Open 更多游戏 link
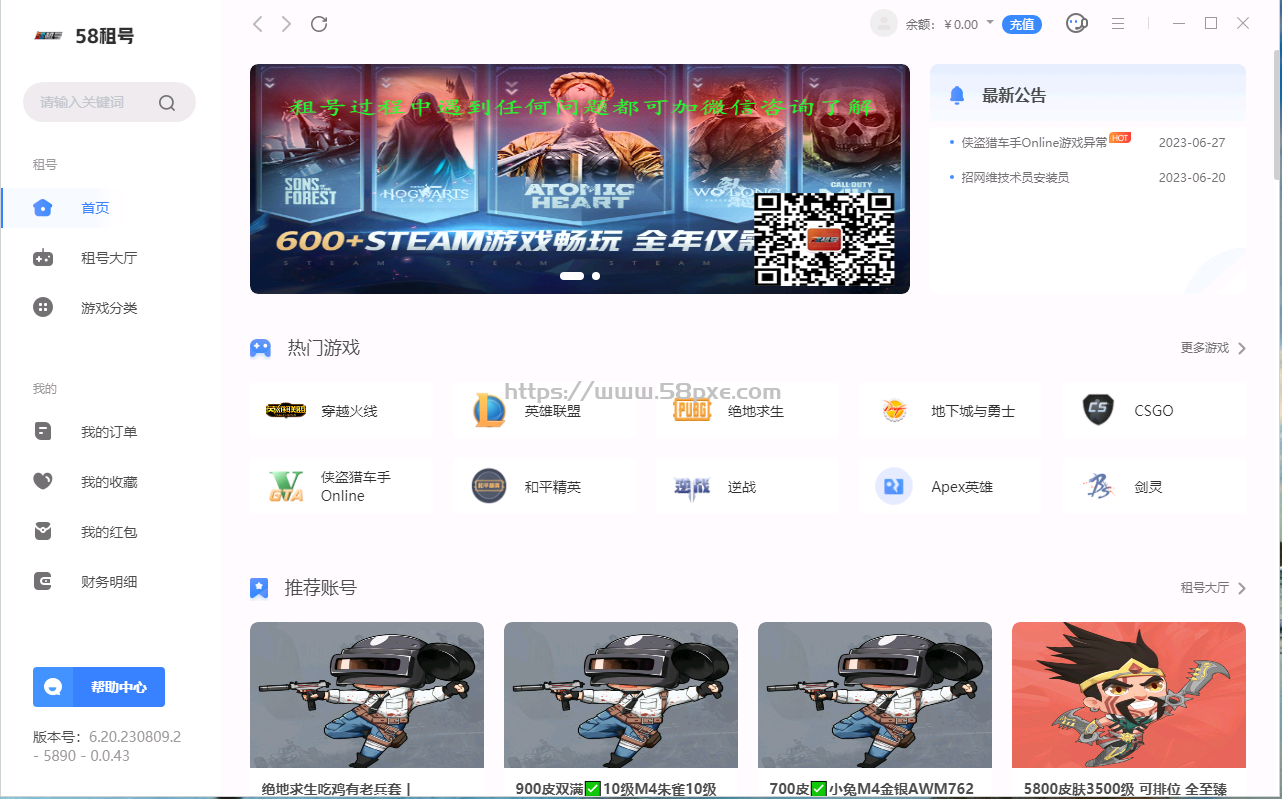 1204,348
